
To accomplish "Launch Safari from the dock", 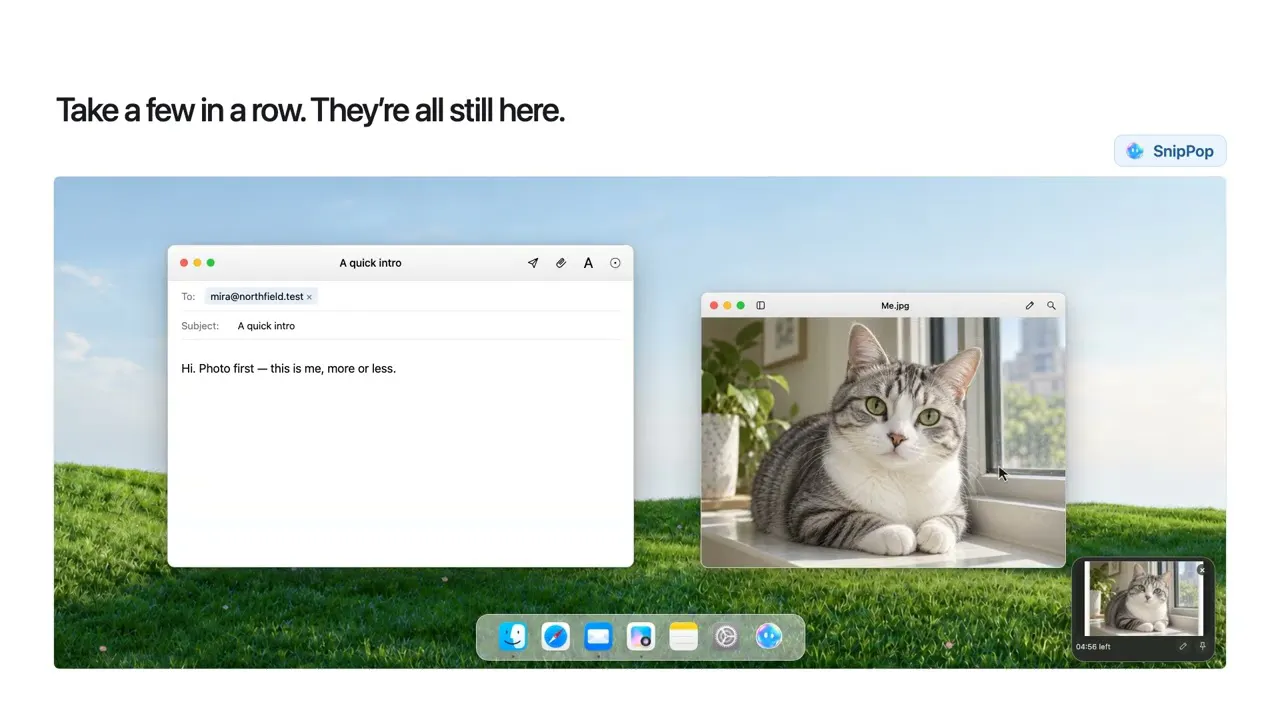I will pyautogui.click(x=556, y=636).
